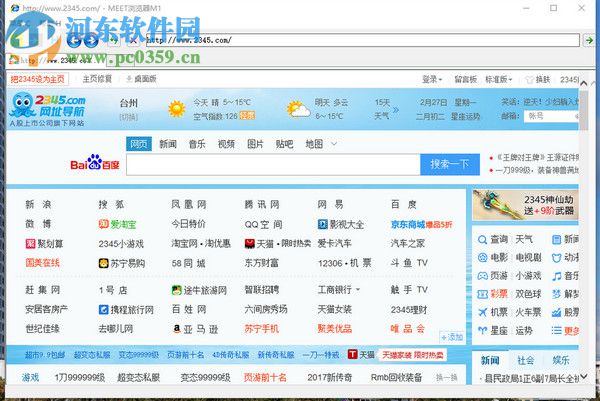Expand more search categories chevron after 地图
Viewport: 600px width, 401px height.
click(x=334, y=144)
